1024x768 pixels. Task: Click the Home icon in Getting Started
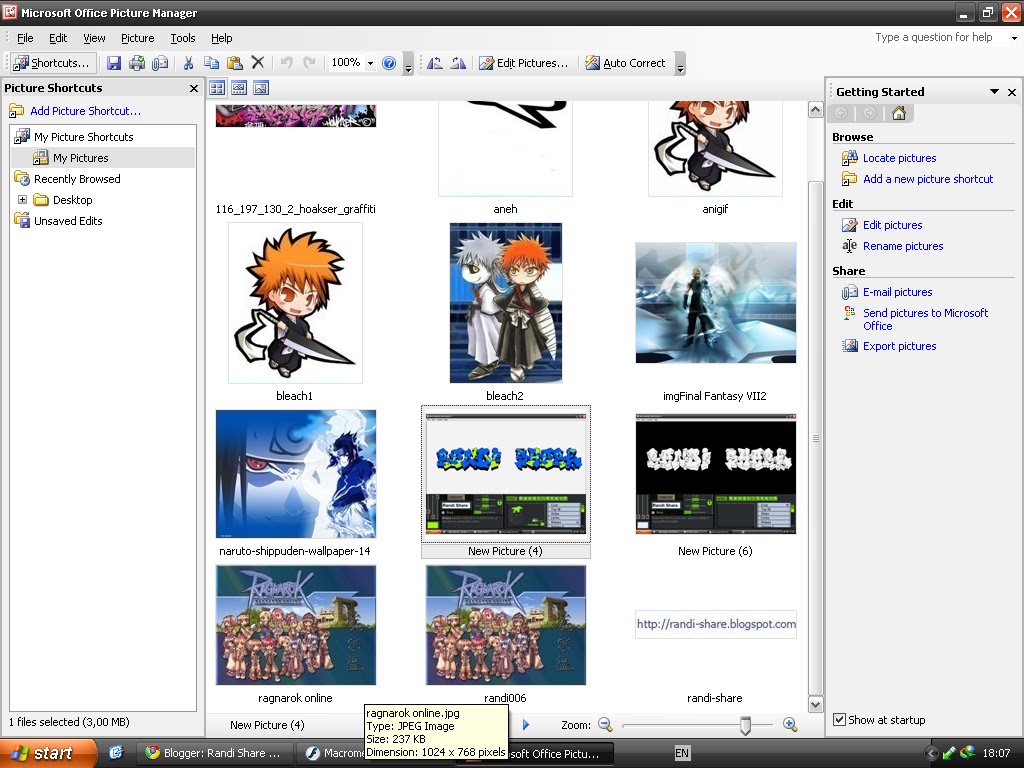pos(899,113)
